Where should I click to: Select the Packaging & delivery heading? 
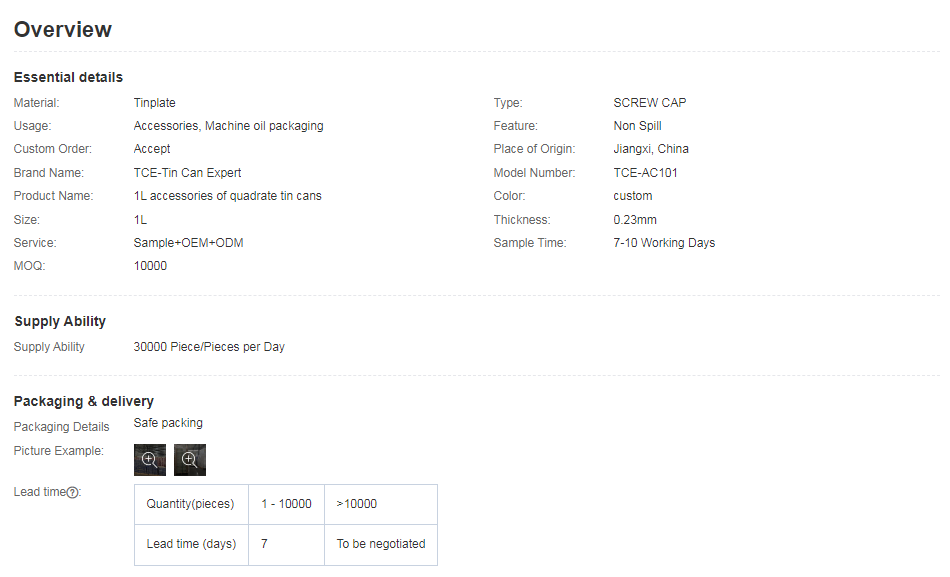point(84,401)
